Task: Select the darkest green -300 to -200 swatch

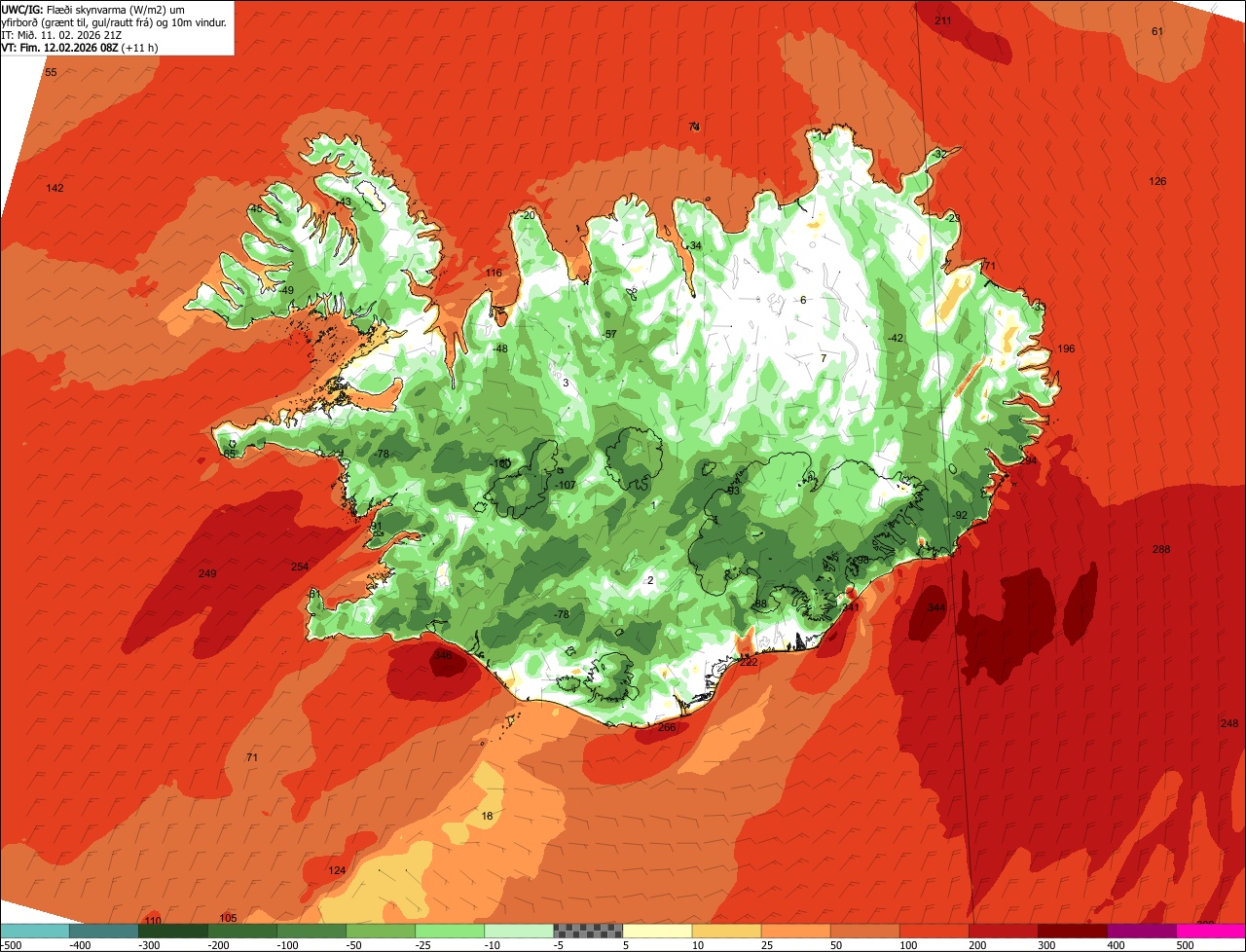Action: pyautogui.click(x=172, y=931)
